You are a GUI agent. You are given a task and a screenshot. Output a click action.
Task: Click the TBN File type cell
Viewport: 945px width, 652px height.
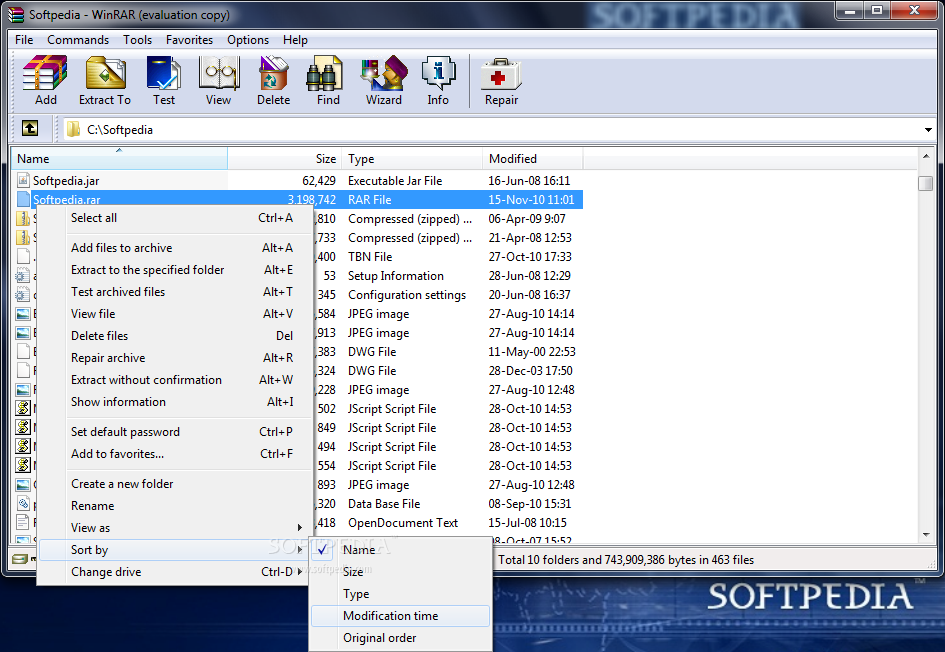pyautogui.click(x=370, y=257)
